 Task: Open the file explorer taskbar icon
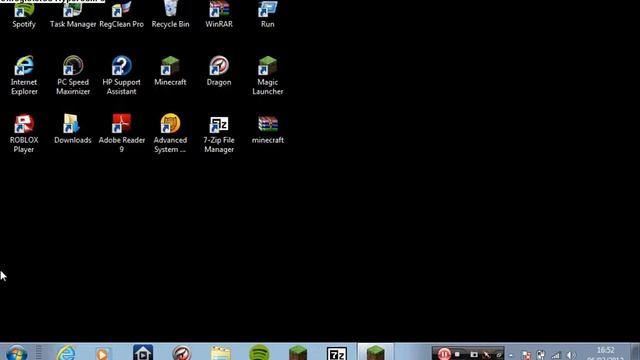(221, 353)
